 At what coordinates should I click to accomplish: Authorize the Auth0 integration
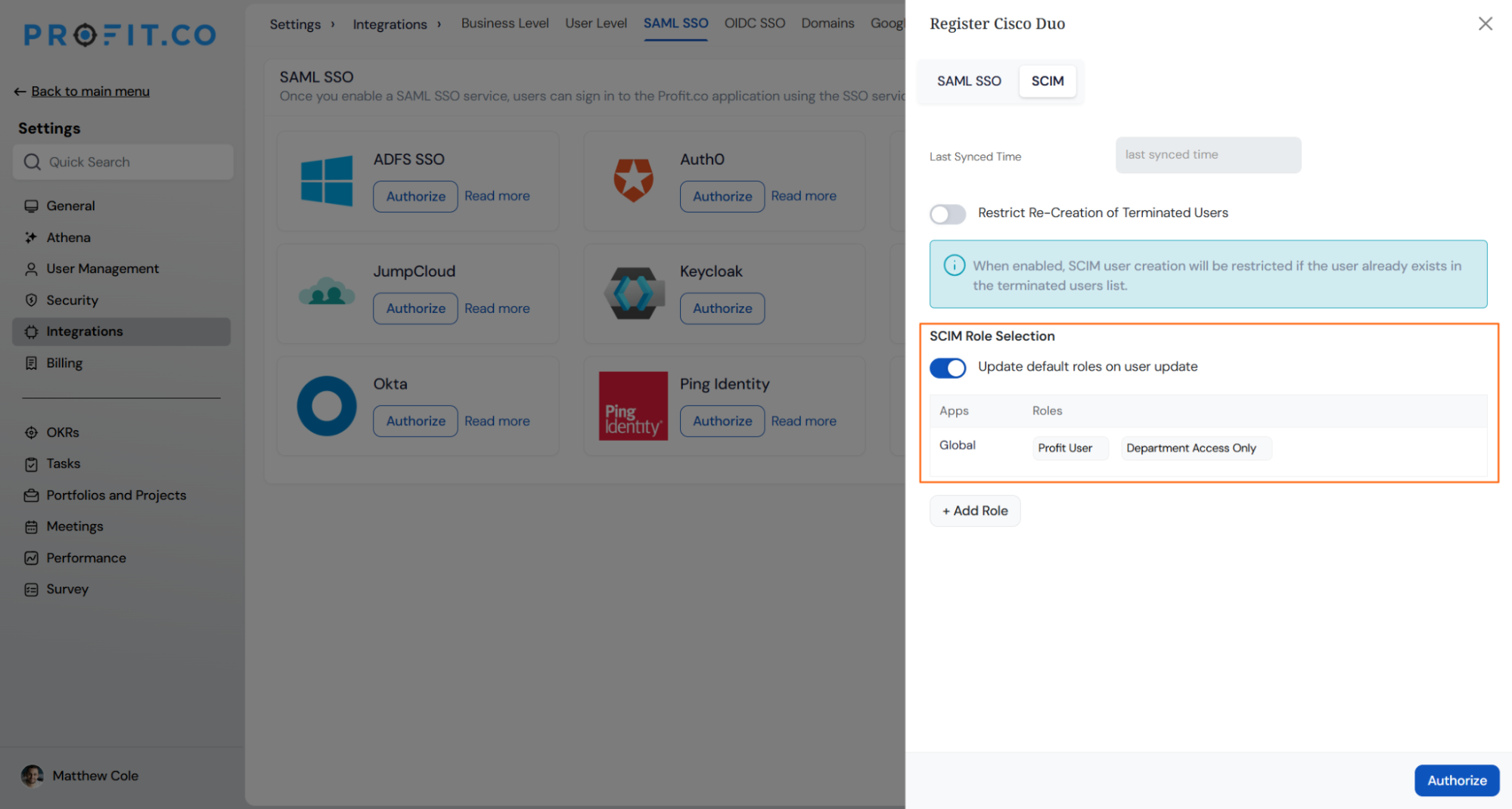click(x=722, y=197)
